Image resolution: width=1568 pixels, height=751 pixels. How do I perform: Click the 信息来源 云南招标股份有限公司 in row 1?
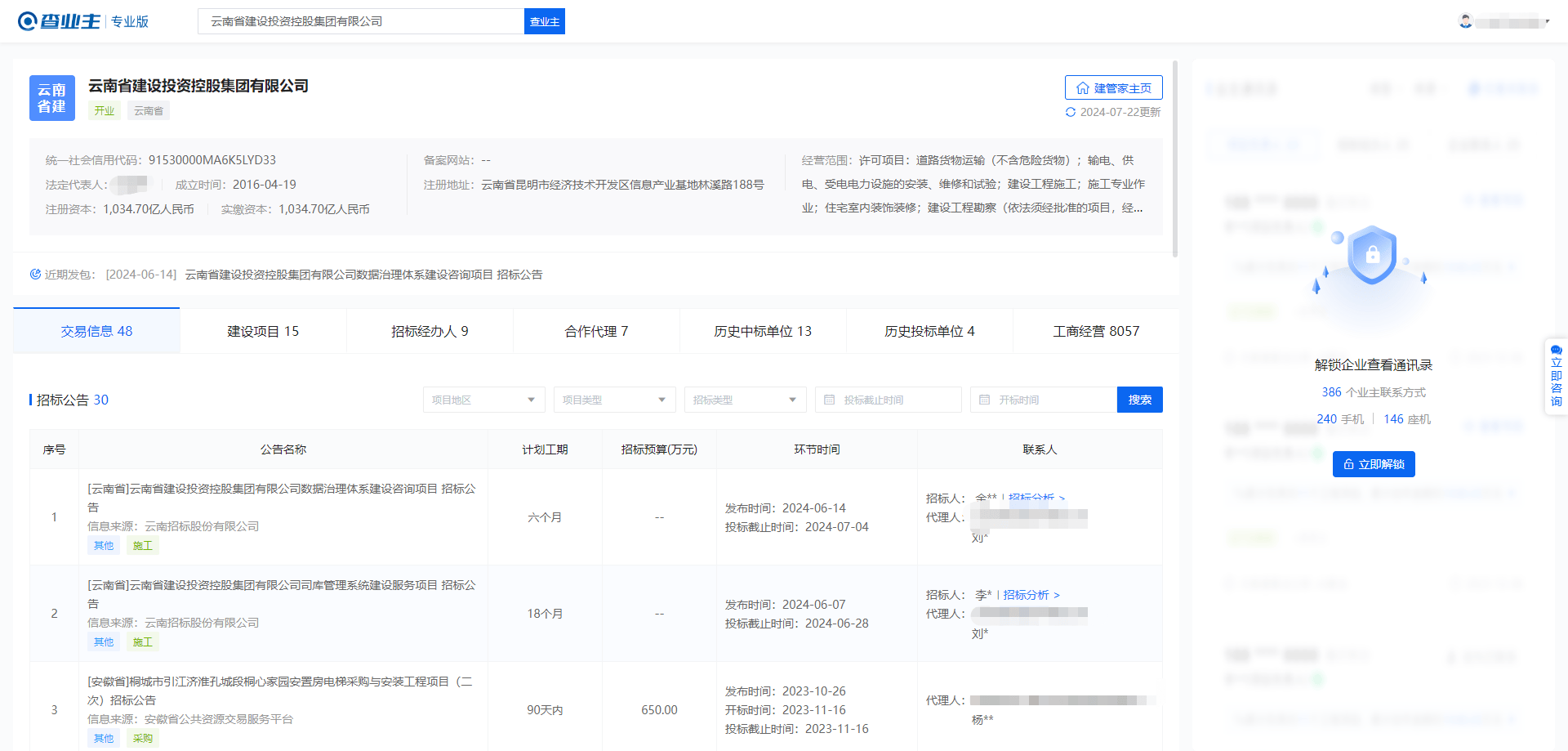[x=173, y=526]
